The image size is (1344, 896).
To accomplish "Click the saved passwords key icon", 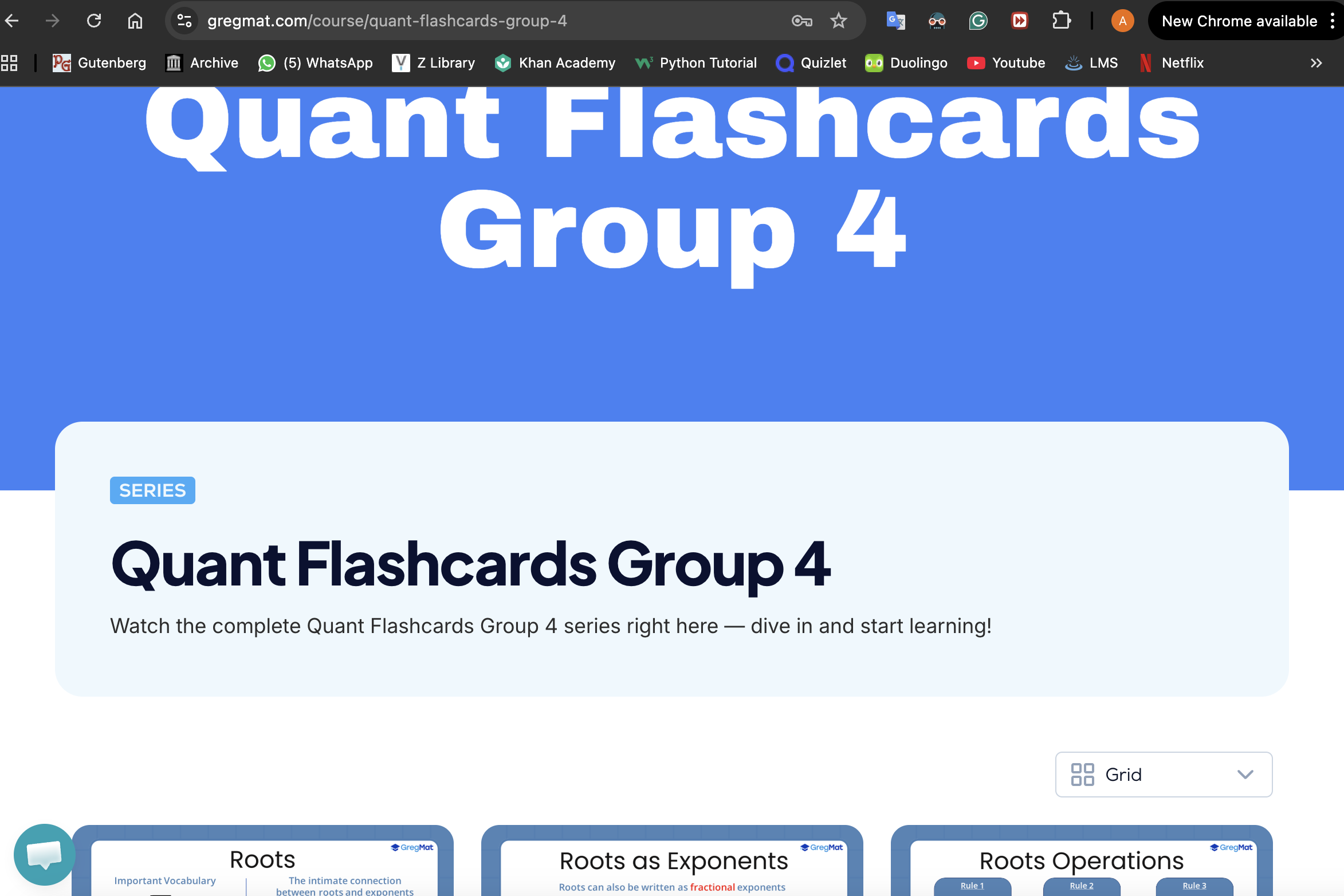I will (x=801, y=21).
